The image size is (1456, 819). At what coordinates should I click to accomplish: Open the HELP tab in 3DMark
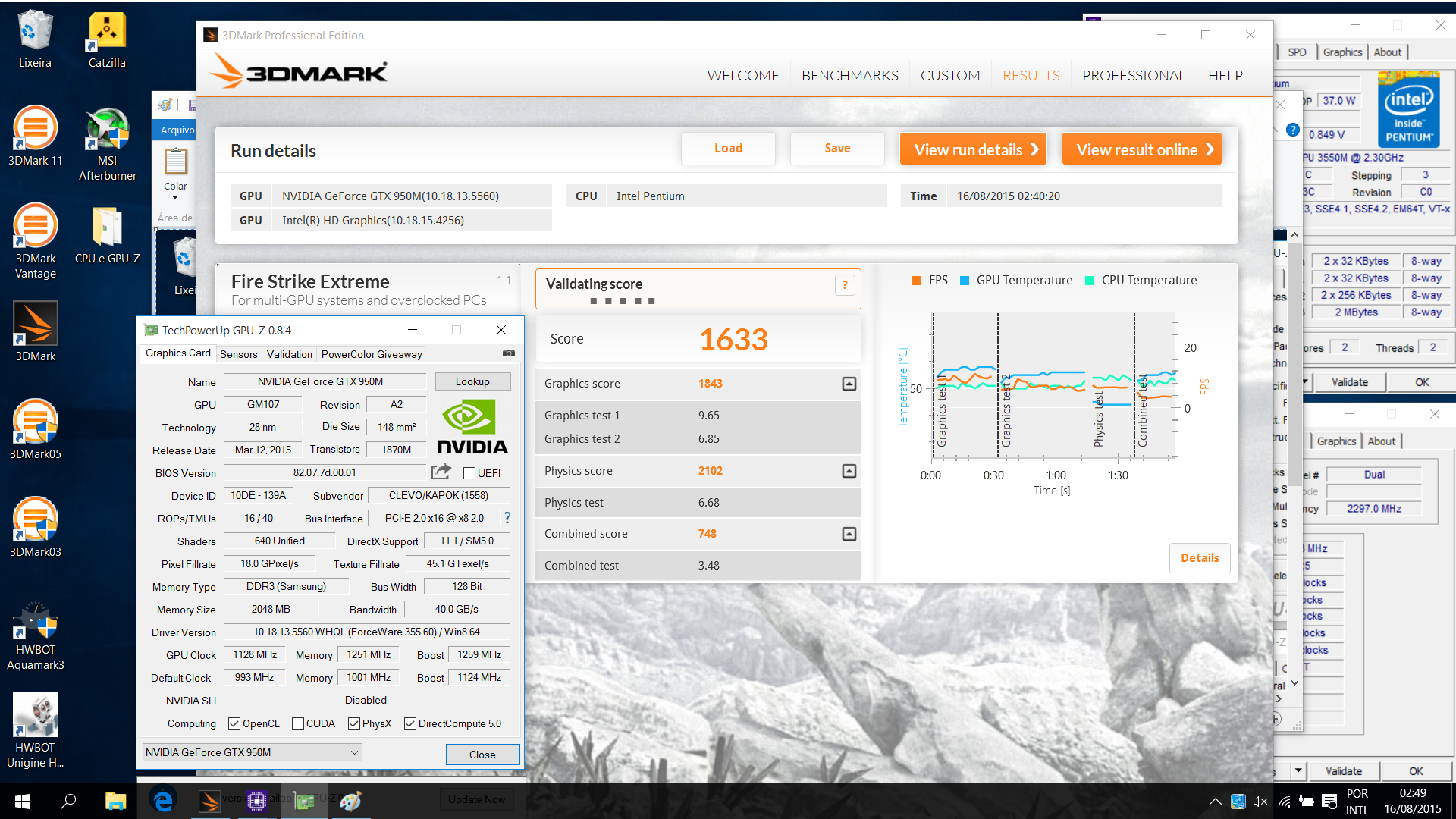(1225, 75)
